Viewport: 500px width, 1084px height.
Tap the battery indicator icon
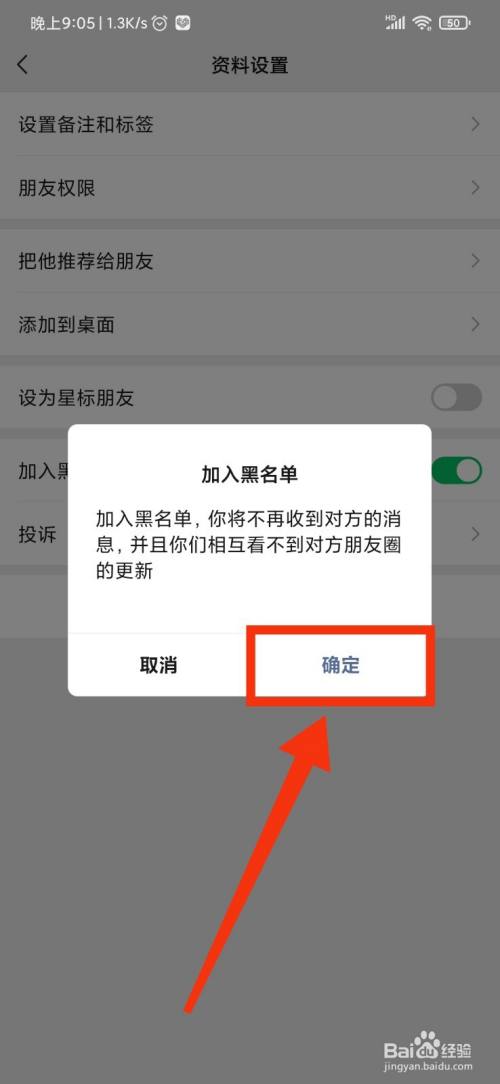click(454, 24)
